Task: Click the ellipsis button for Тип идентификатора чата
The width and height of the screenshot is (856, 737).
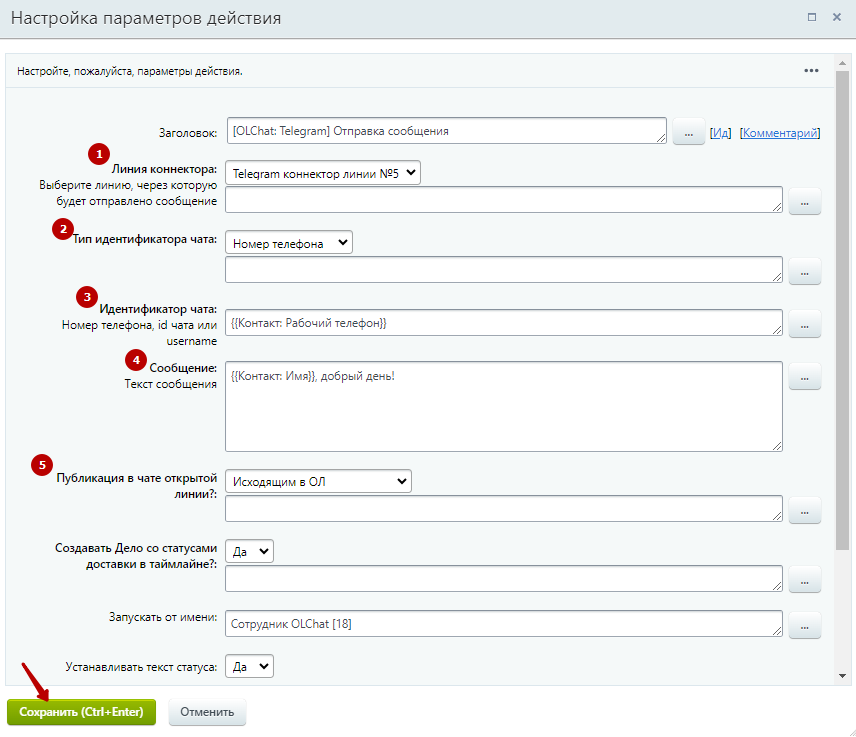Action: click(x=804, y=271)
